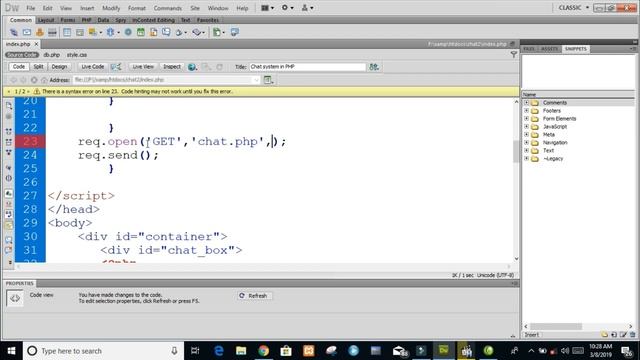Open the db.php related file
This screenshot has width=640, height=360.
click(52, 55)
